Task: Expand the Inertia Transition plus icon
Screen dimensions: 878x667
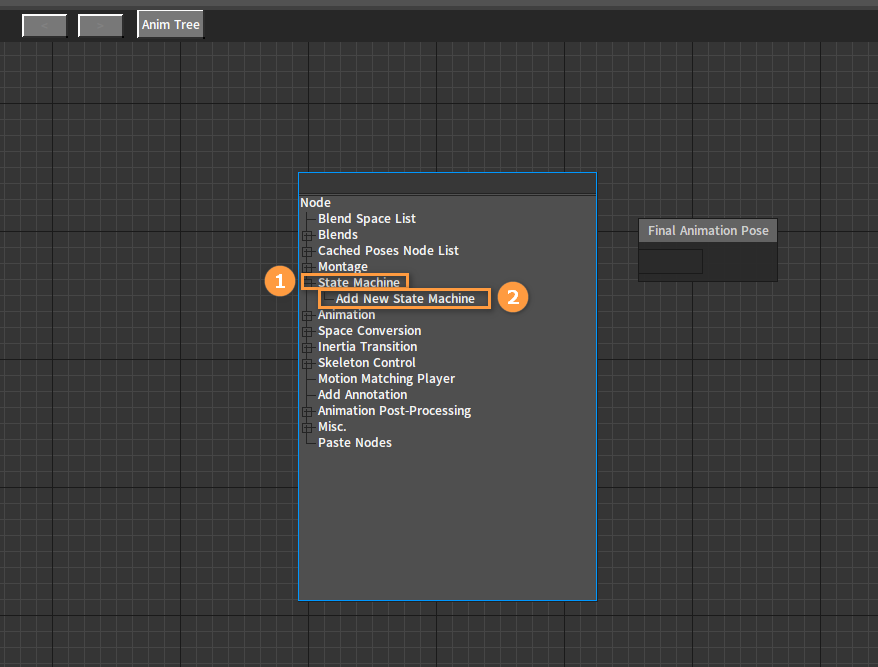Action: pos(307,347)
